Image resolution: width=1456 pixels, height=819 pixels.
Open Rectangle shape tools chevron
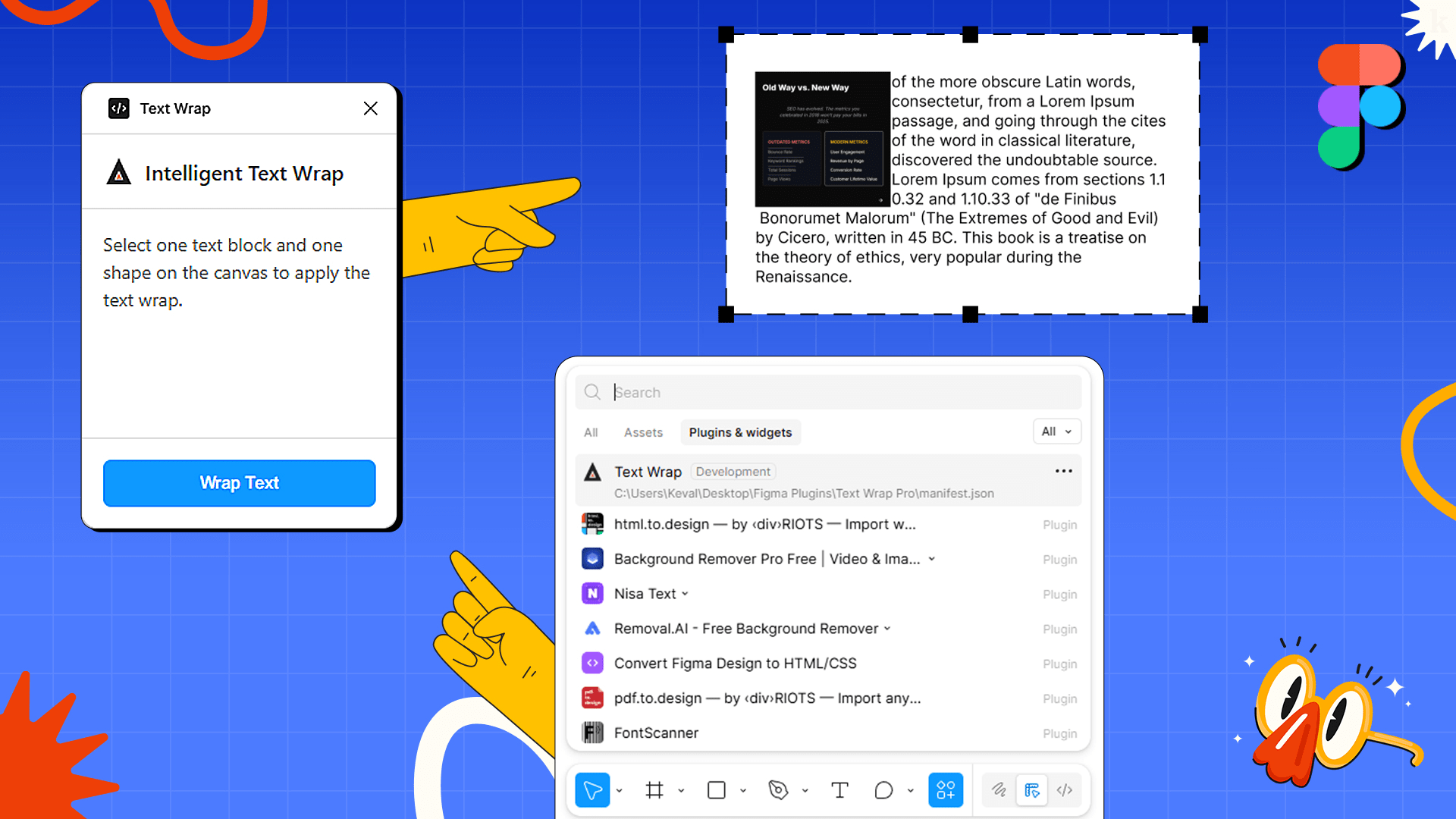pos(743,790)
